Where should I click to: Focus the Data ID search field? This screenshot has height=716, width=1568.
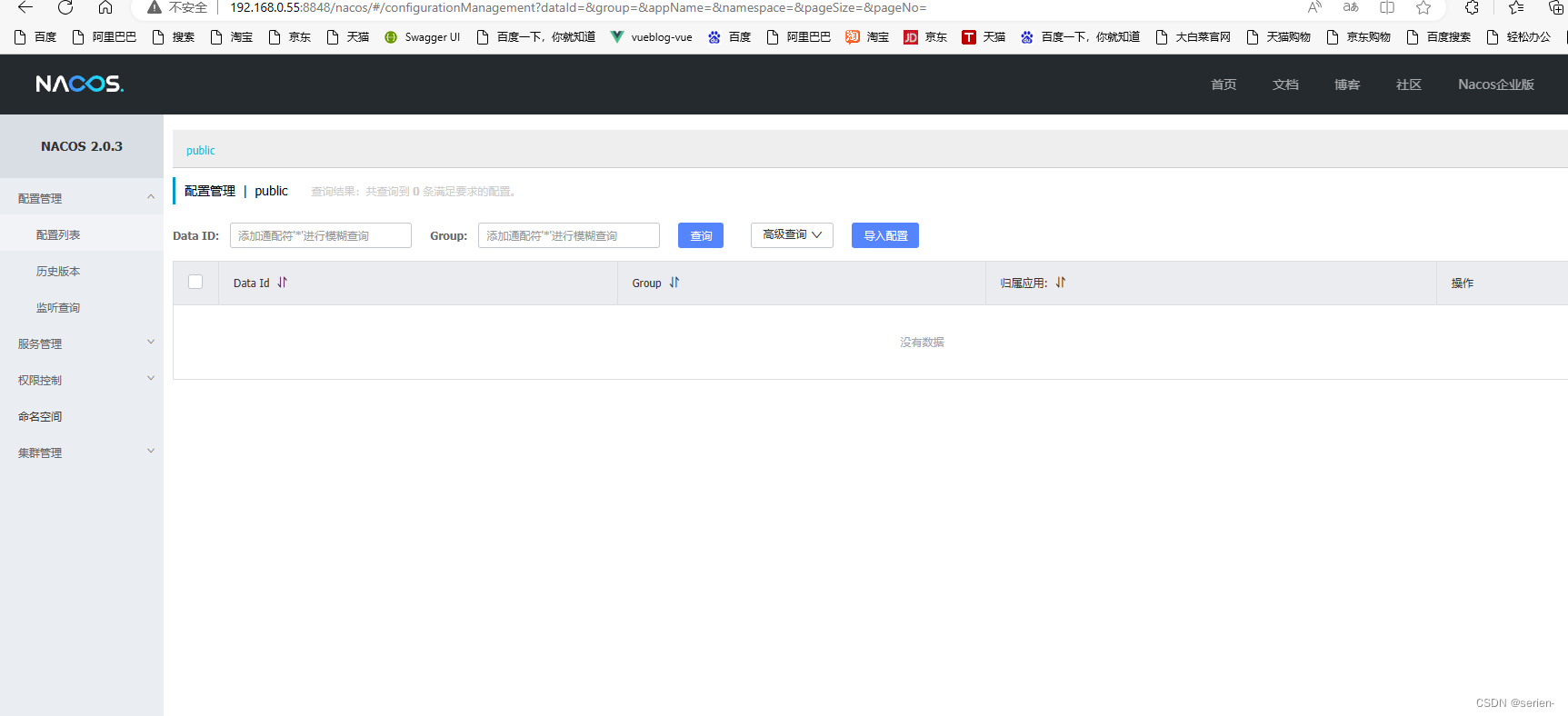(321, 235)
